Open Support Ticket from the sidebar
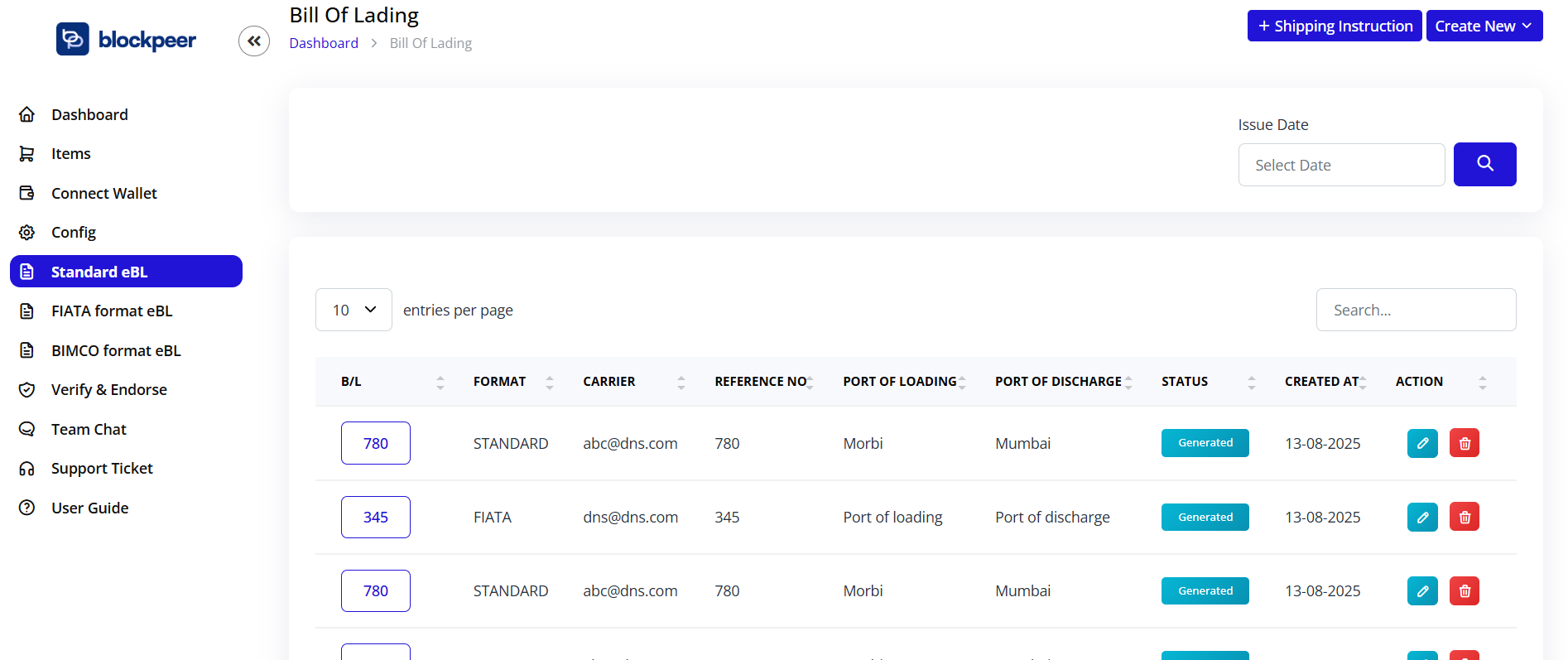 coord(102,469)
